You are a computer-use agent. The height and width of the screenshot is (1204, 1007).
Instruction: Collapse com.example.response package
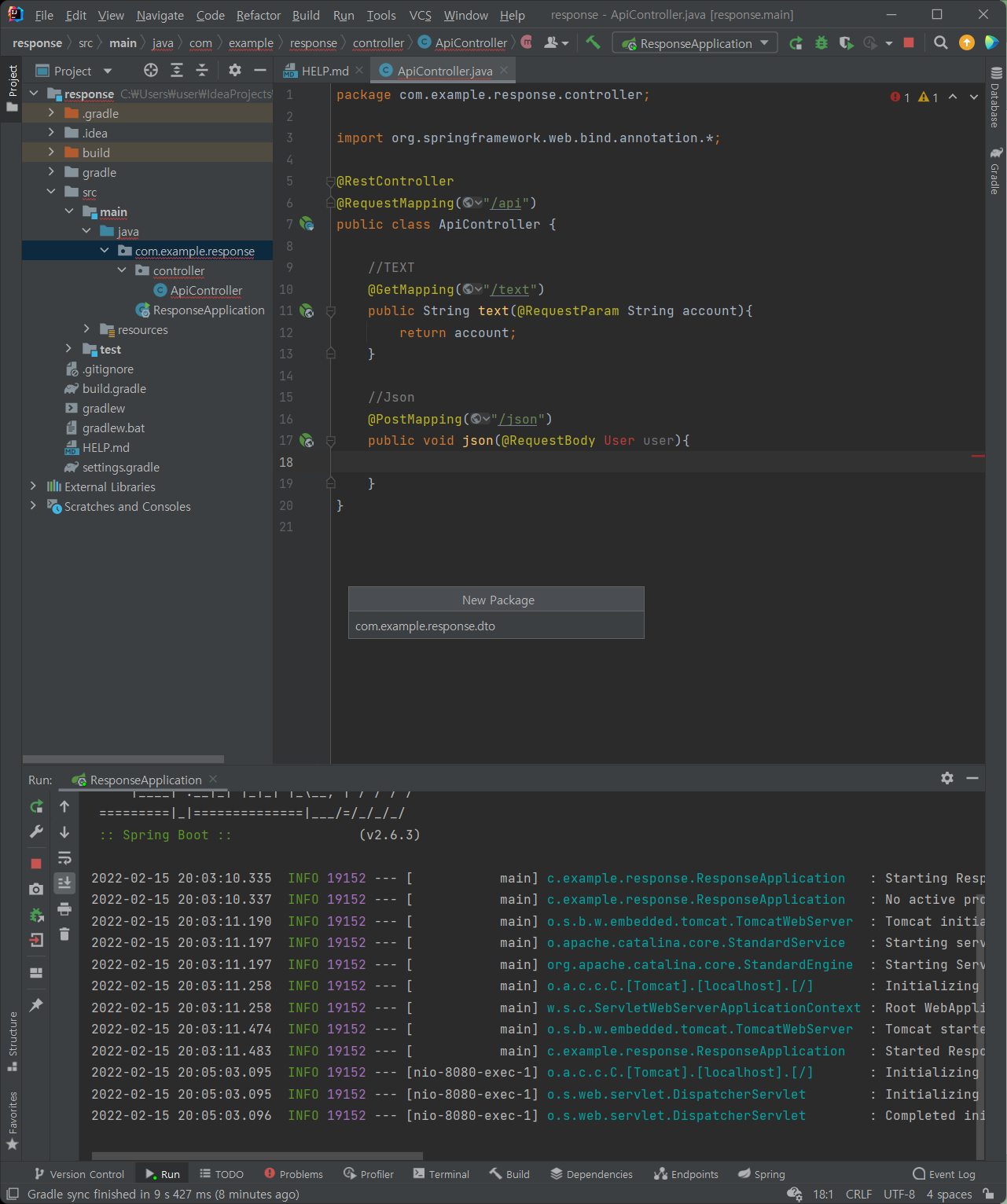click(105, 251)
